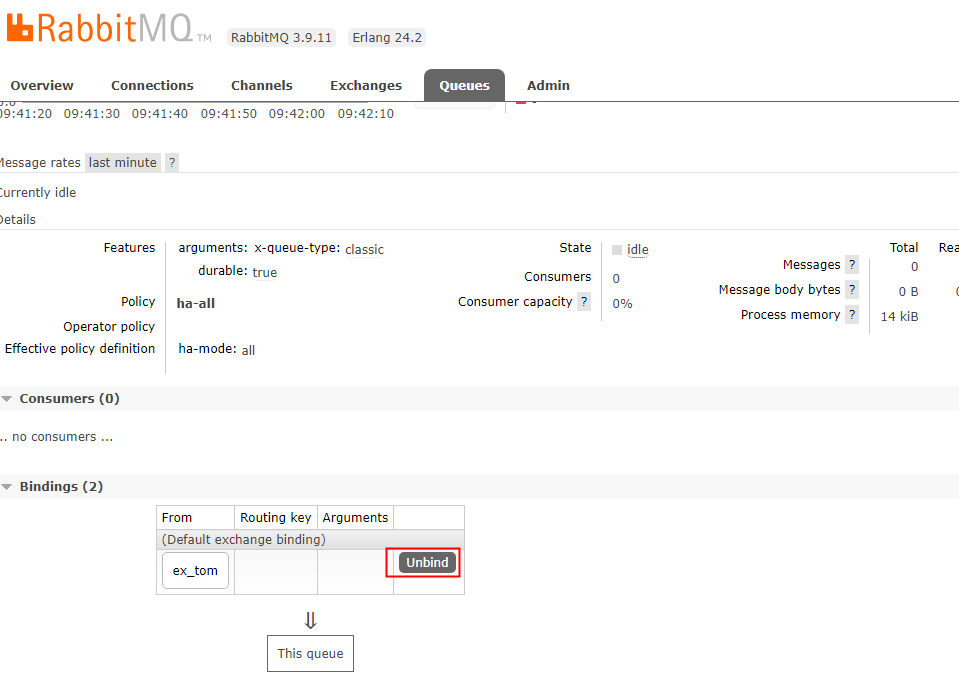Open help for Message rates

[172, 163]
